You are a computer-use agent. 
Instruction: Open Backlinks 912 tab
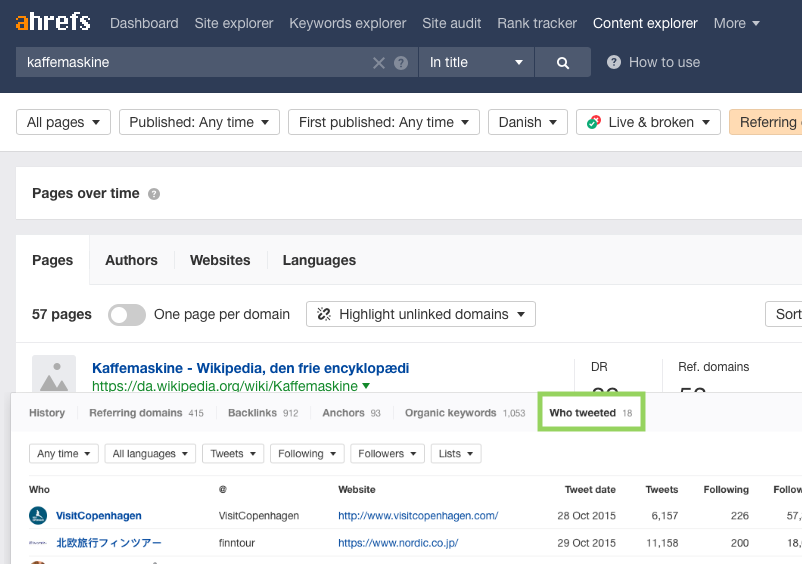click(x=263, y=413)
